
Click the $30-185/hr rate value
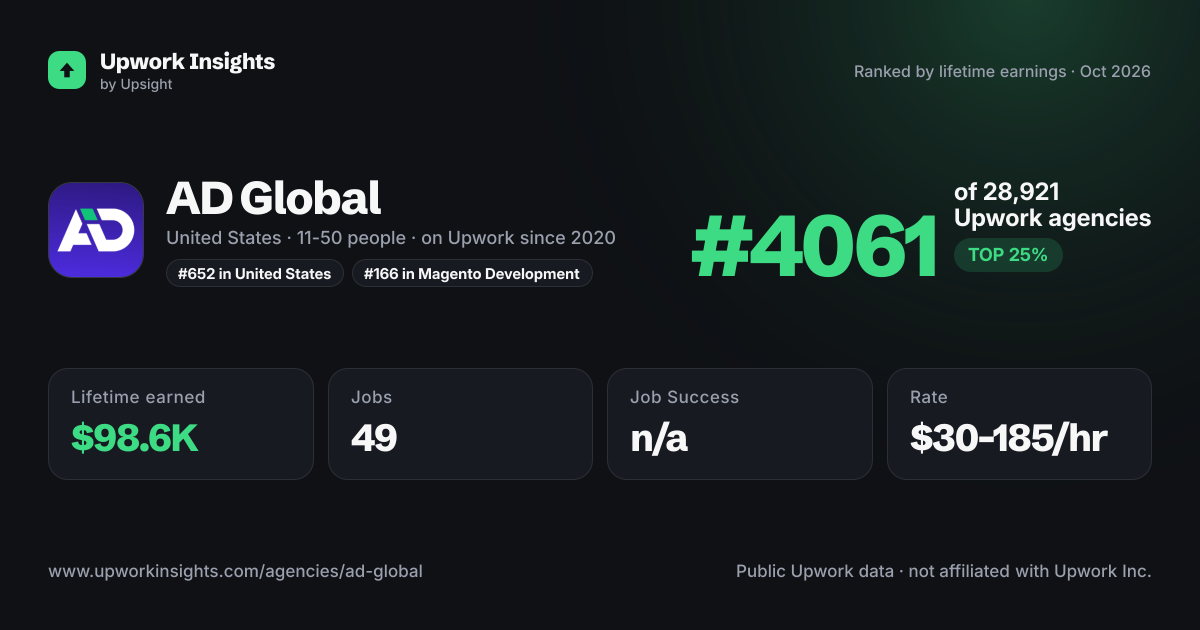pos(1009,438)
